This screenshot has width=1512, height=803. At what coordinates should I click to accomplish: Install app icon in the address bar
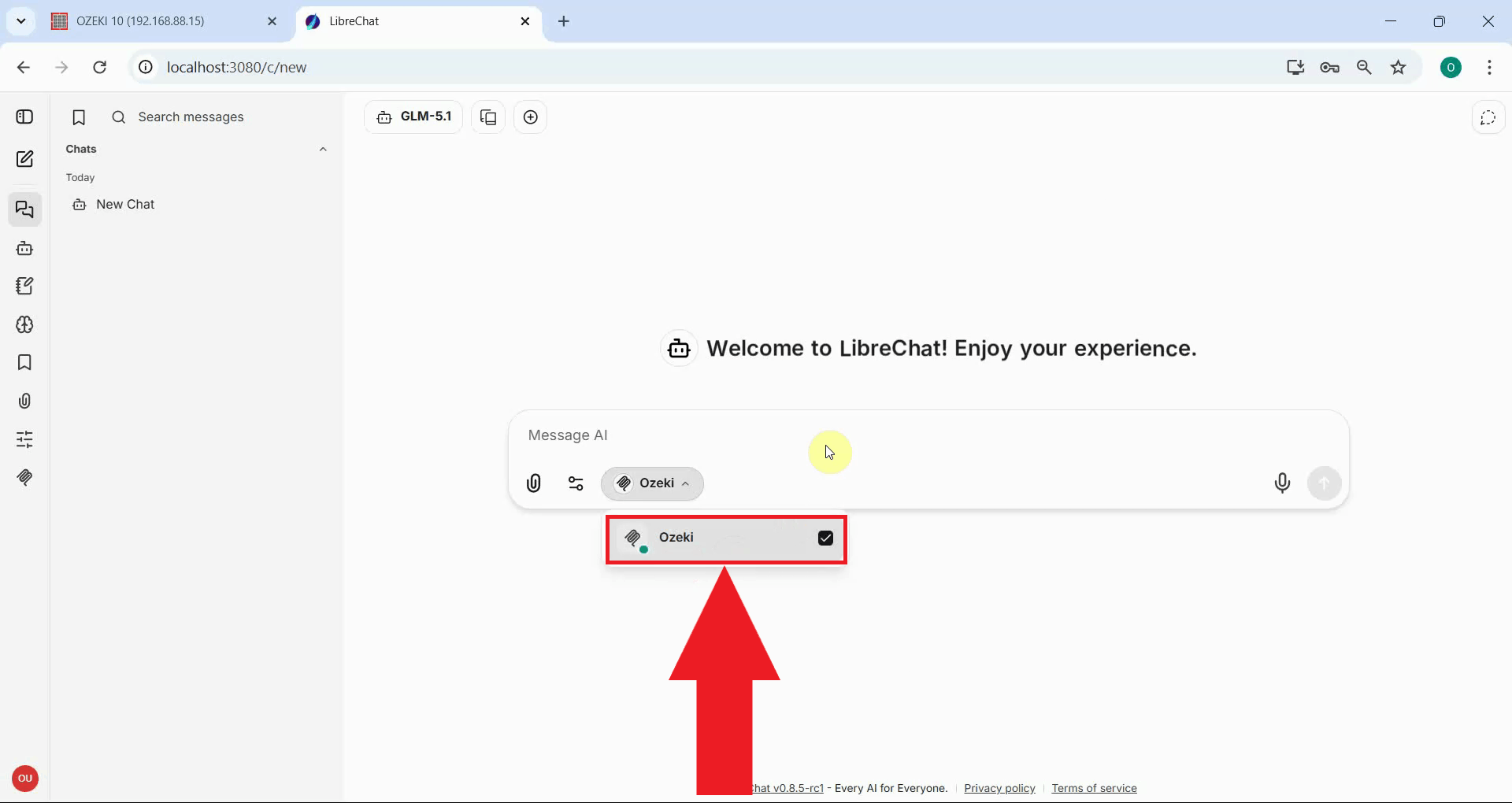(x=1295, y=68)
